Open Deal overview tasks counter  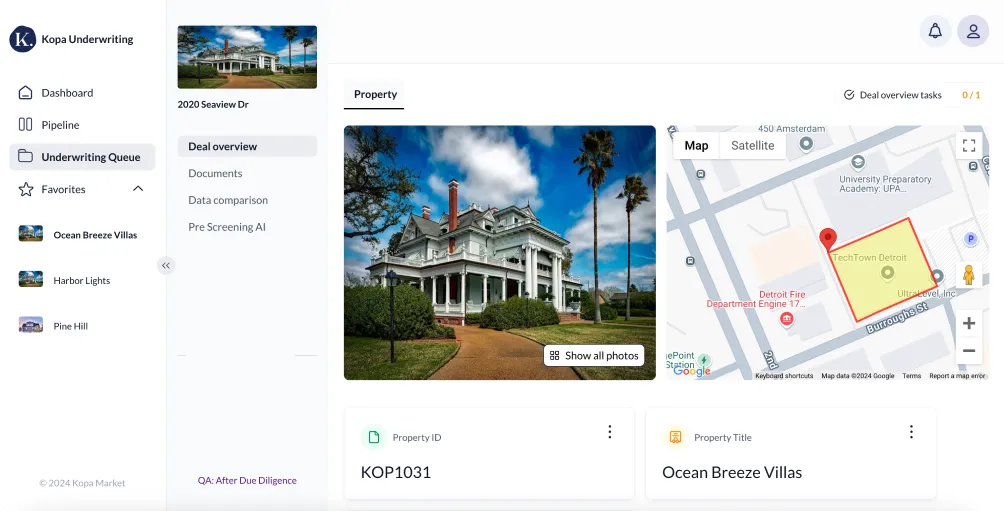point(911,95)
